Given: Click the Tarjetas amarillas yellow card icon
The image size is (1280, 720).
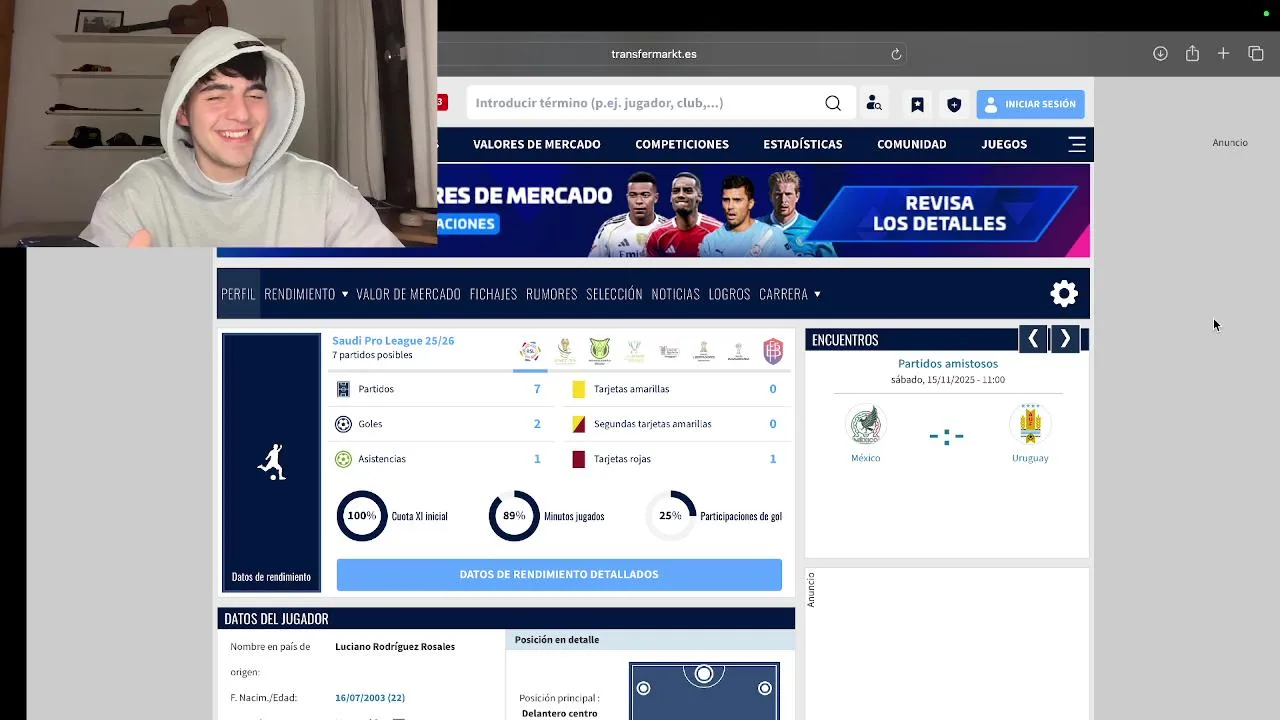Looking at the screenshot, I should (x=578, y=389).
